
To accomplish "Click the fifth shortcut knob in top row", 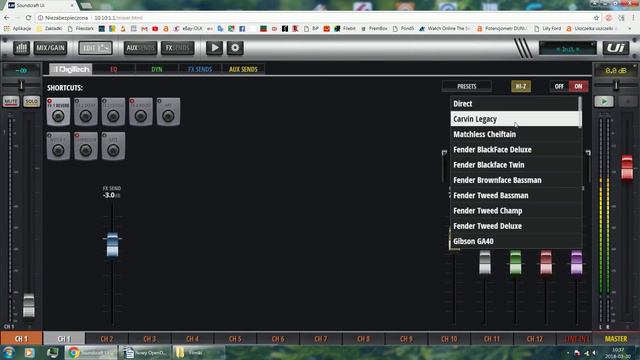I will (x=168, y=116).
